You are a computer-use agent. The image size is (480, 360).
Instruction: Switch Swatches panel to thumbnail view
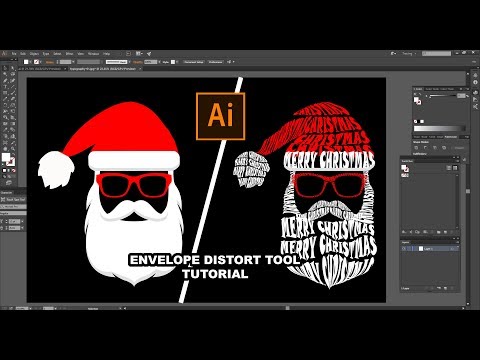(455, 168)
